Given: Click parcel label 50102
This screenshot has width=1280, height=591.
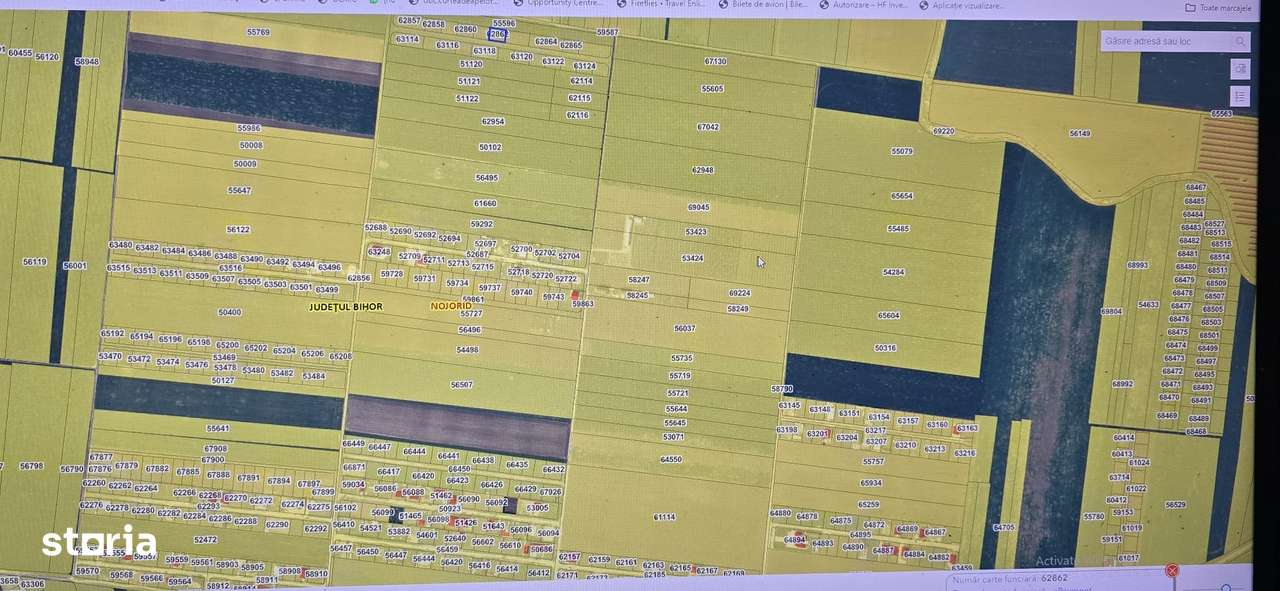Looking at the screenshot, I should 490,147.
